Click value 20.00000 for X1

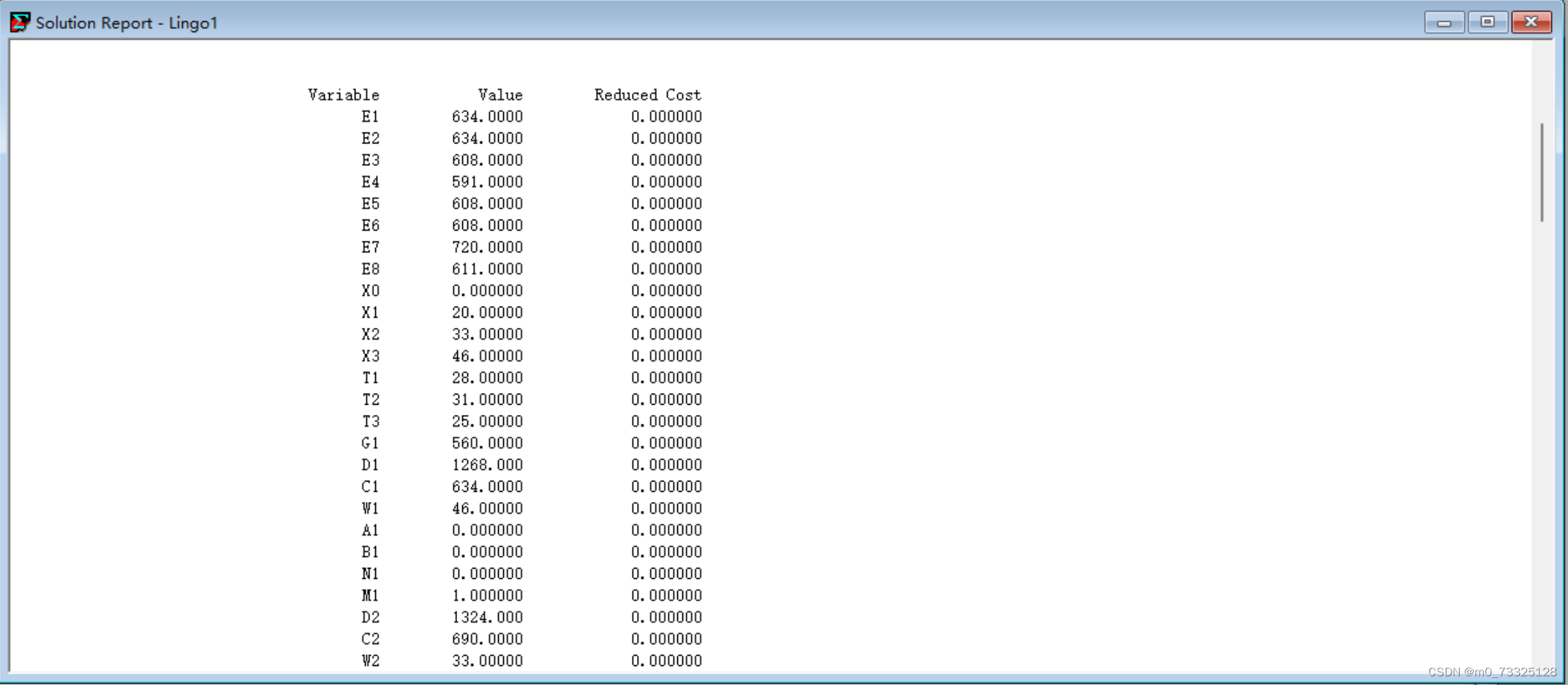click(487, 312)
